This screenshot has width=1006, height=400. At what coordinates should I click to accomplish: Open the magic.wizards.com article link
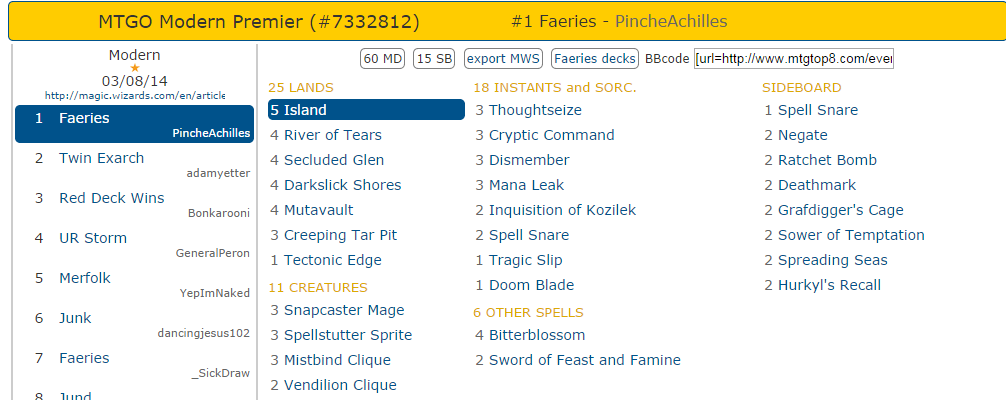pos(135,95)
